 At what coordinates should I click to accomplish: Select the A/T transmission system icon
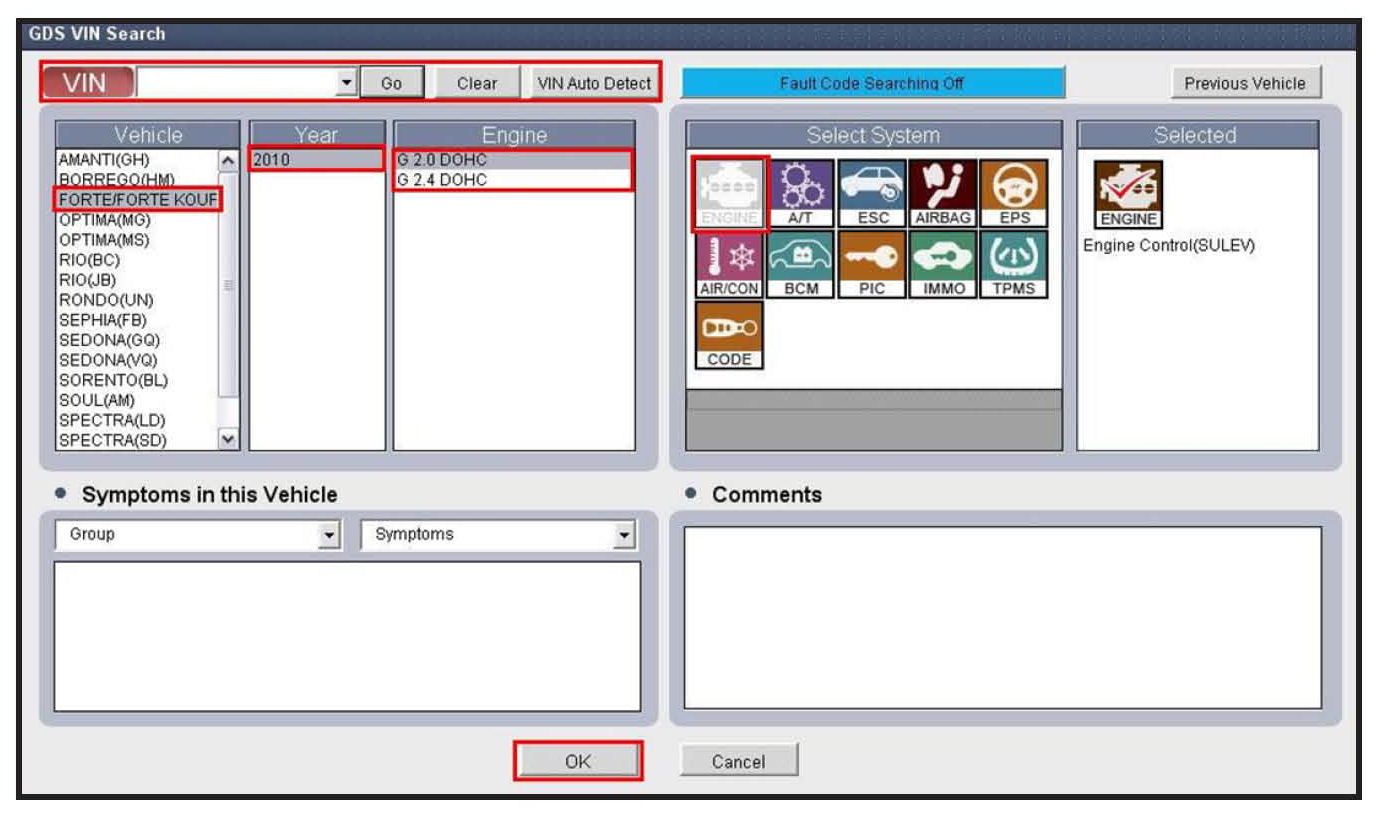(x=800, y=192)
